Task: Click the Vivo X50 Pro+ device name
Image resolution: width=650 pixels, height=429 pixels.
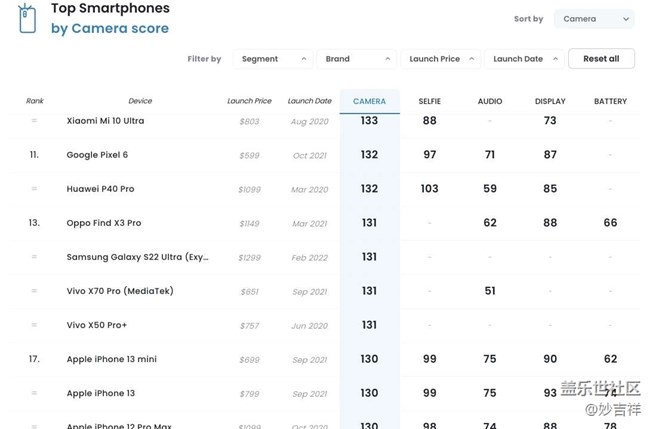Action: (97, 325)
